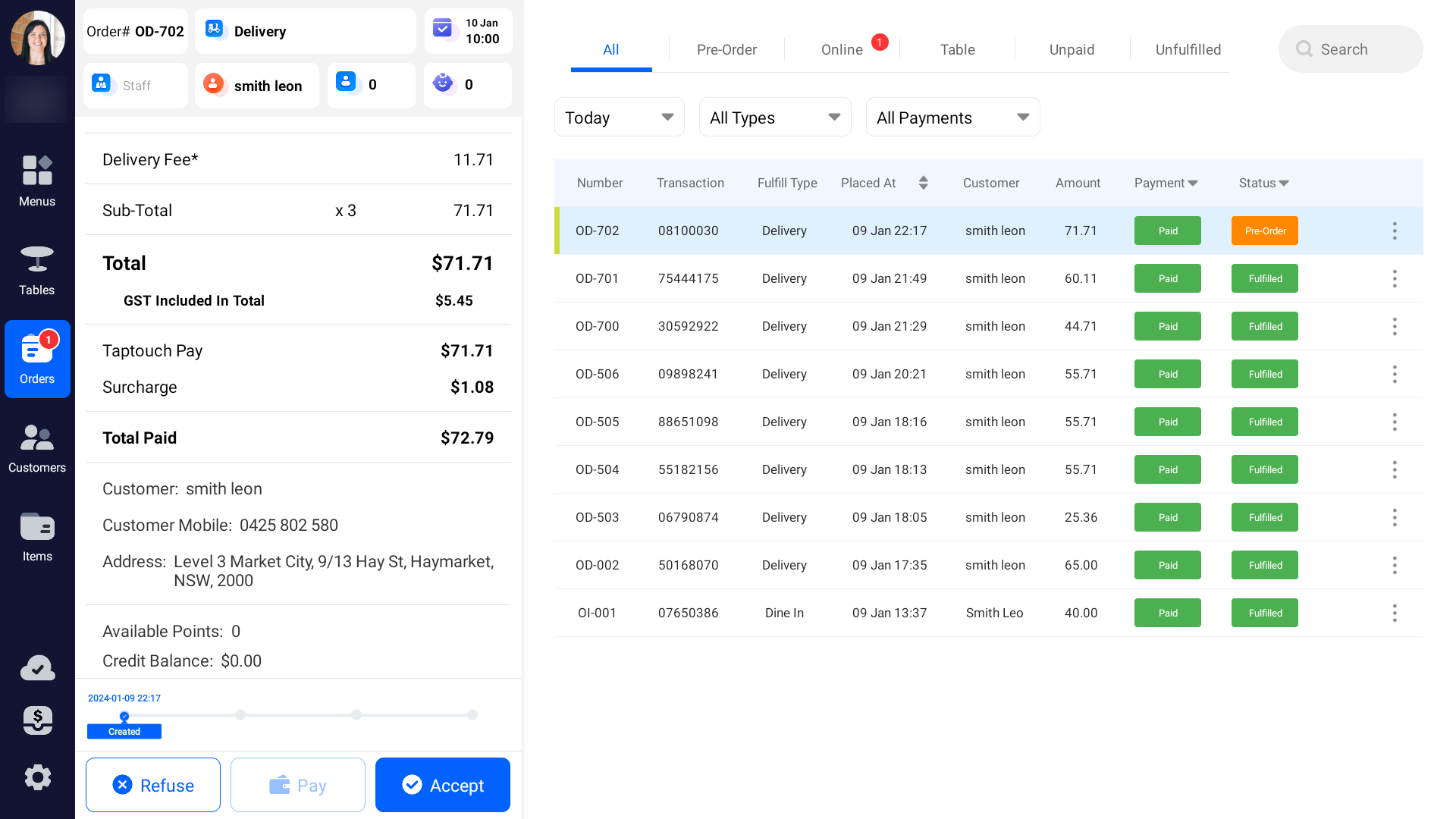Click the Order# OD-702 header box
This screenshot has width=1456, height=819.
[x=136, y=31]
